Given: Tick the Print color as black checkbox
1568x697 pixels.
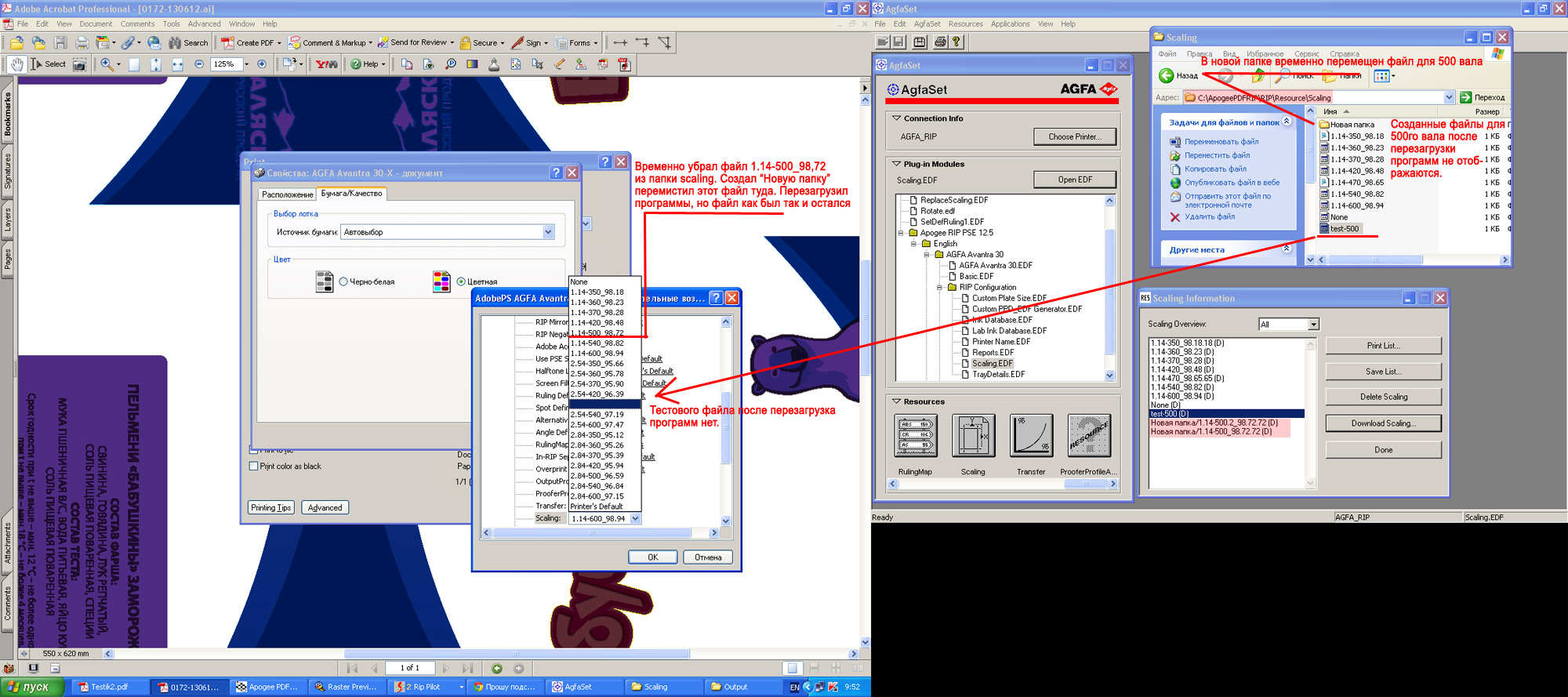Looking at the screenshot, I should click(x=253, y=466).
